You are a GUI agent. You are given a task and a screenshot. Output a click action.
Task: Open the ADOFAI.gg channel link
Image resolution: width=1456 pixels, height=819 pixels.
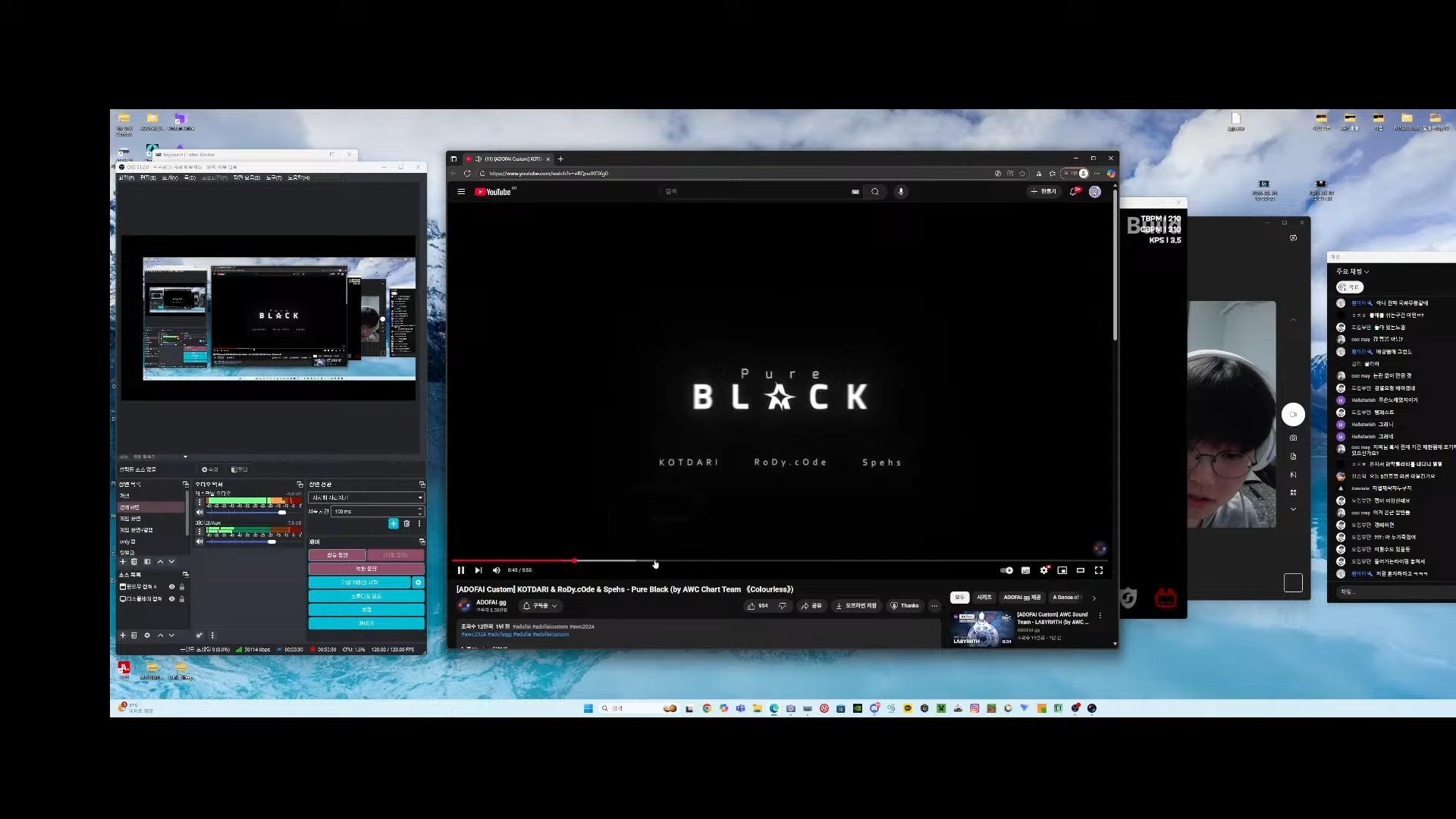[491, 602]
